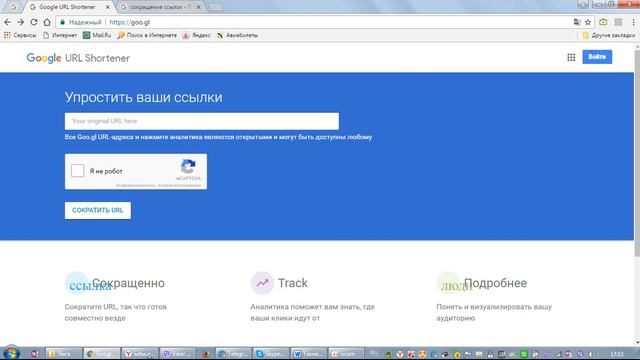Open the Google apps grid icon
The height and width of the screenshot is (360, 640).
coord(571,58)
